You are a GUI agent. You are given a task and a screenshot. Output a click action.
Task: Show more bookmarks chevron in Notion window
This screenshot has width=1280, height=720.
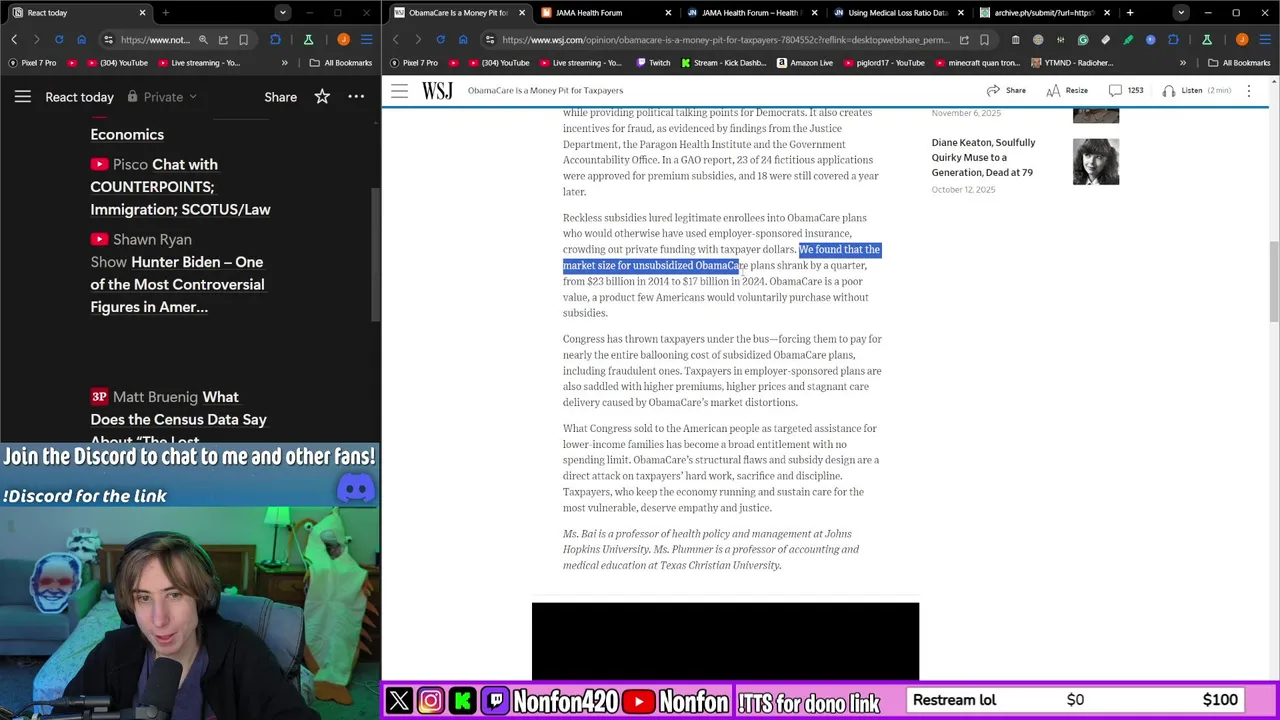[285, 63]
